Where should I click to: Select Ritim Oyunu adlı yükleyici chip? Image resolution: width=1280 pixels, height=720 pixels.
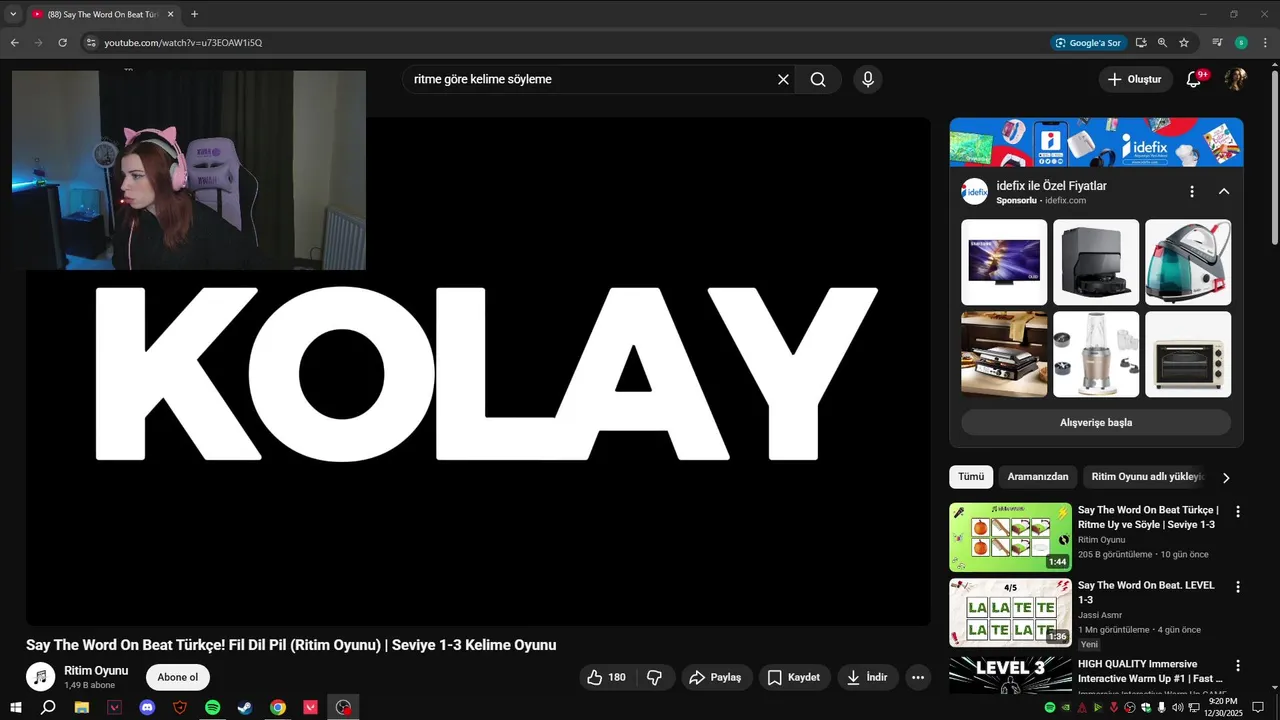1147,477
